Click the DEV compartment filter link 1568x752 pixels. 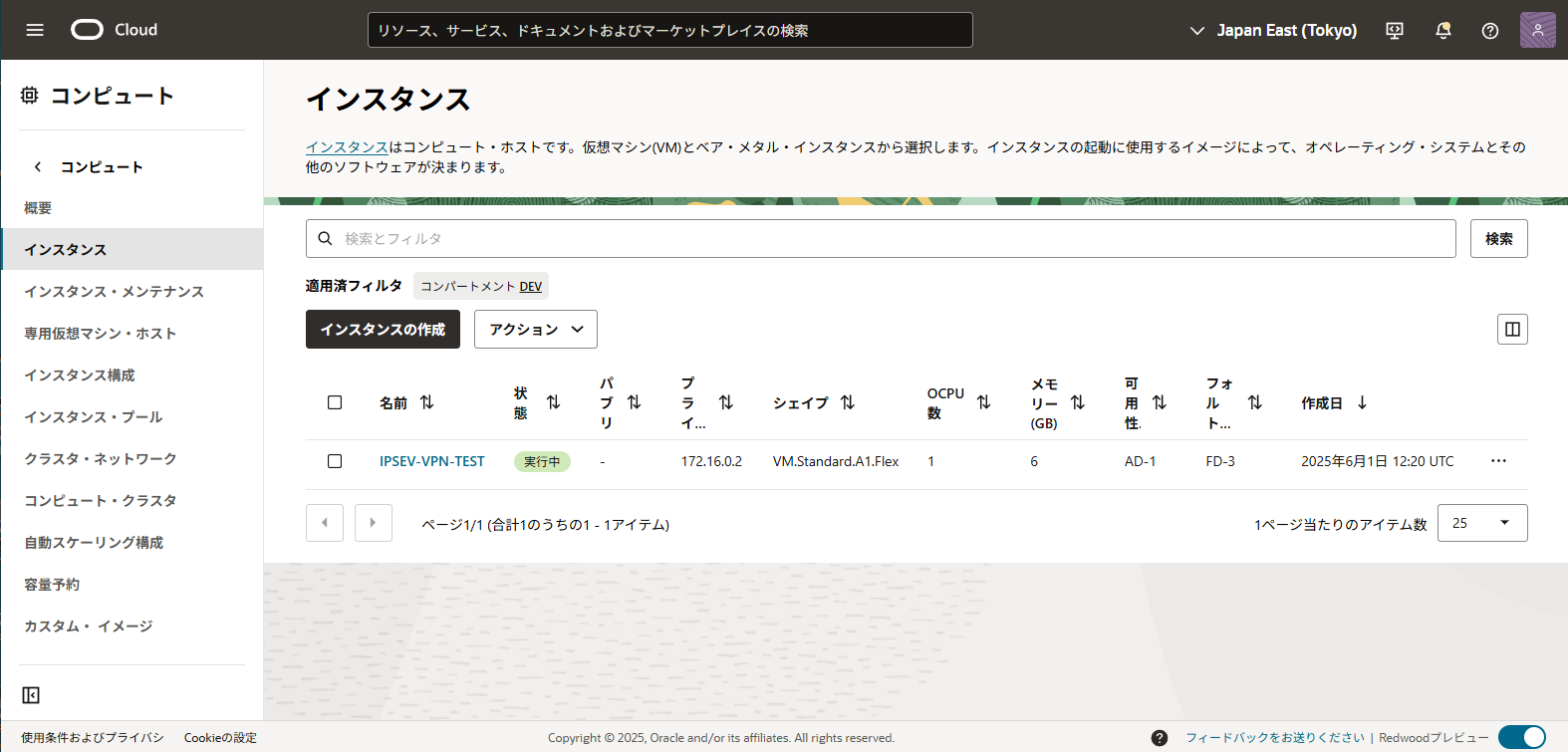(531, 287)
